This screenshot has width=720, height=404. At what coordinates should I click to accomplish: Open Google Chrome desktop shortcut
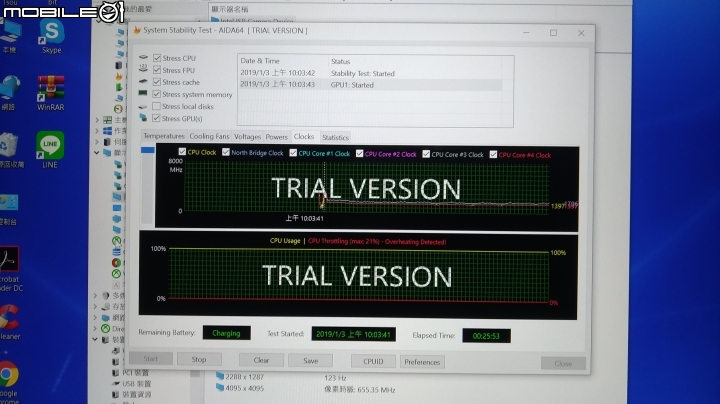click(x=9, y=382)
